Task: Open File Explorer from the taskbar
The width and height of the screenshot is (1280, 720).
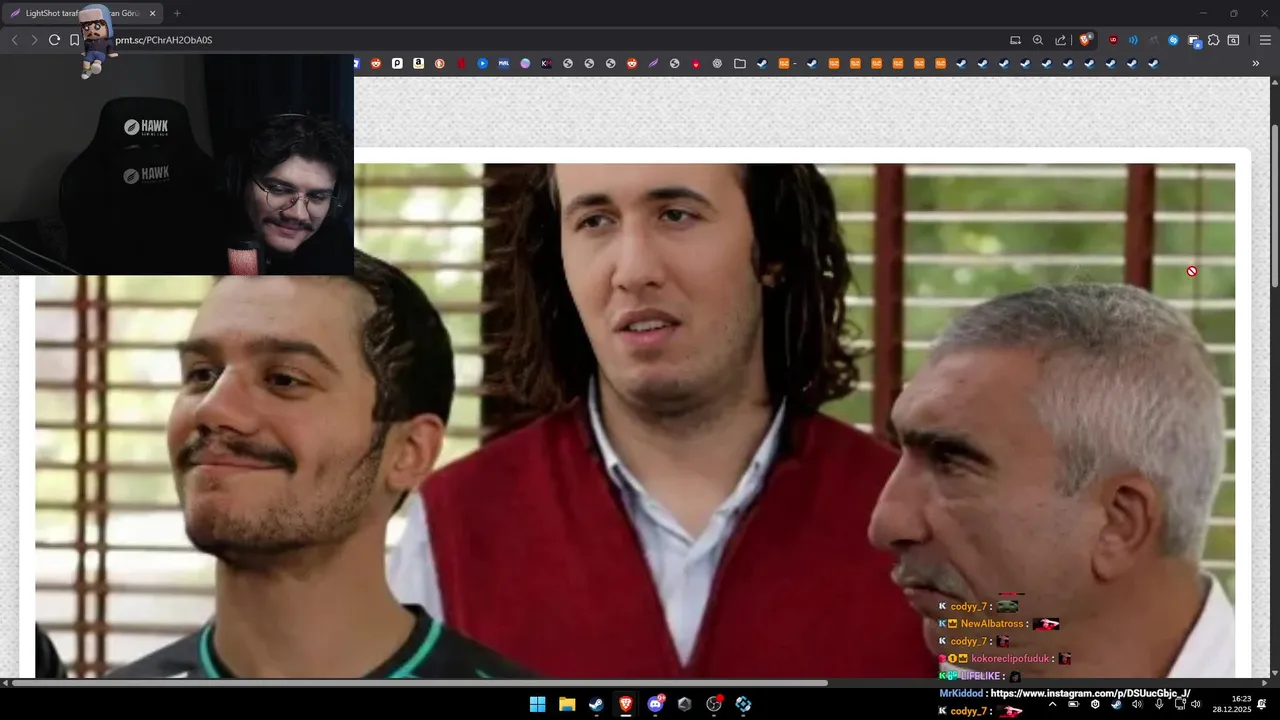Action: pos(567,704)
